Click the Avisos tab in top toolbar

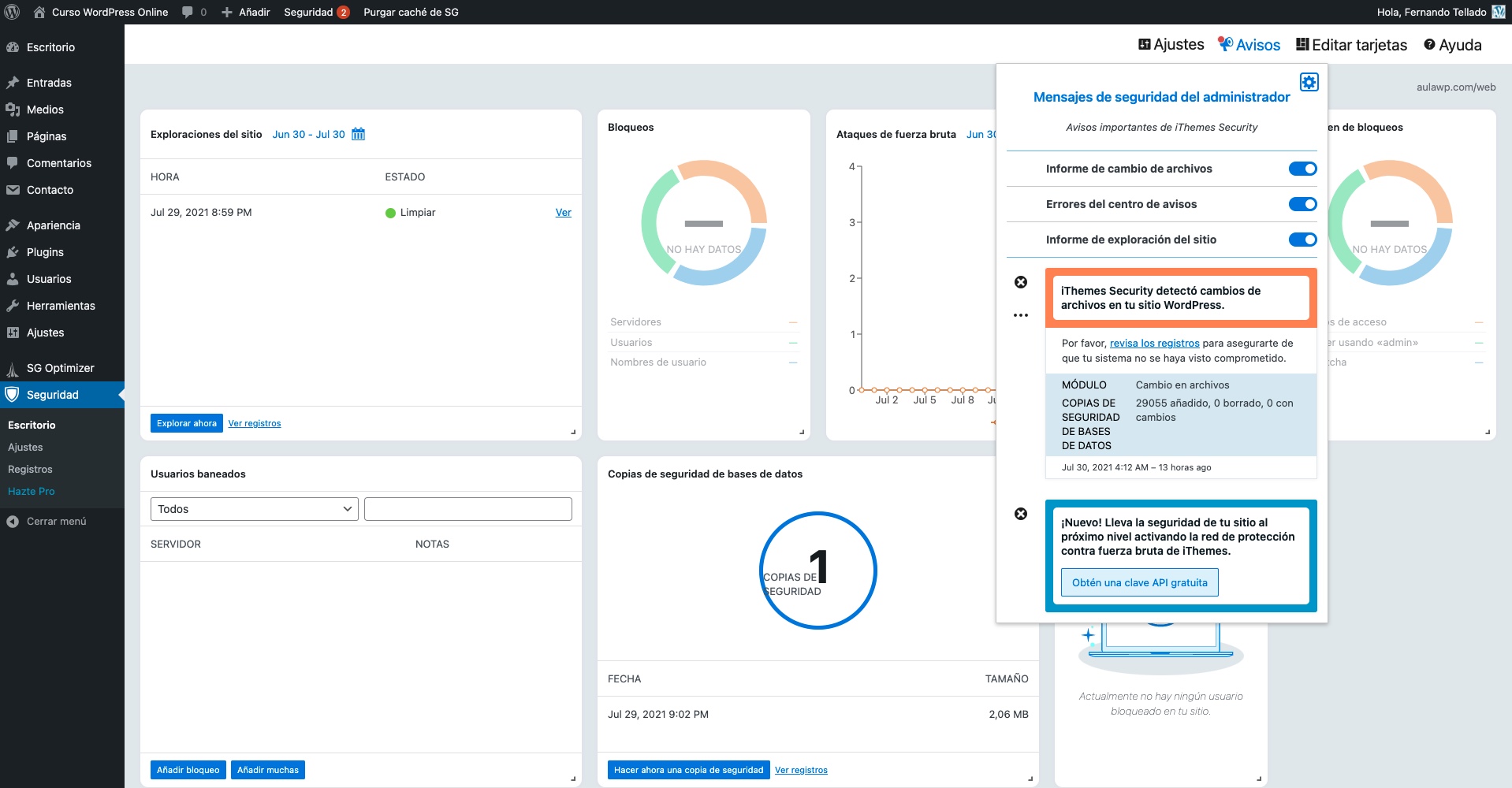1249,45
